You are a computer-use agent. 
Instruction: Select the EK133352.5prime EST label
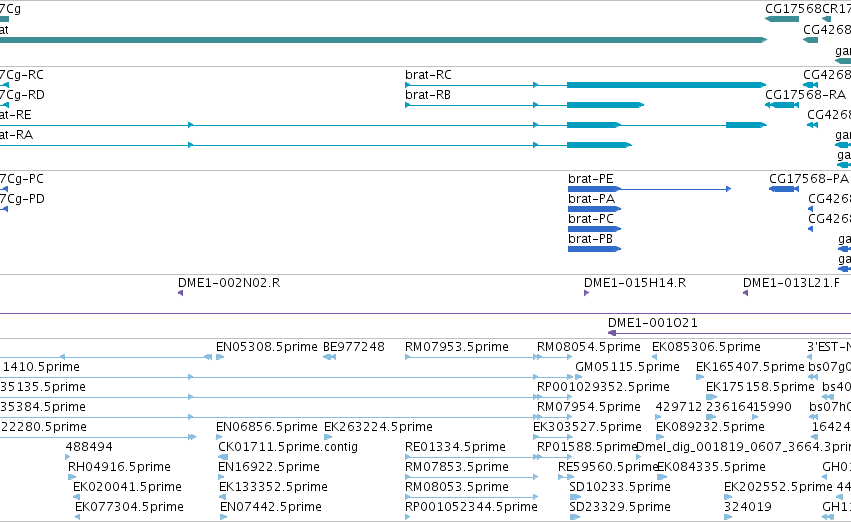click(x=273, y=487)
